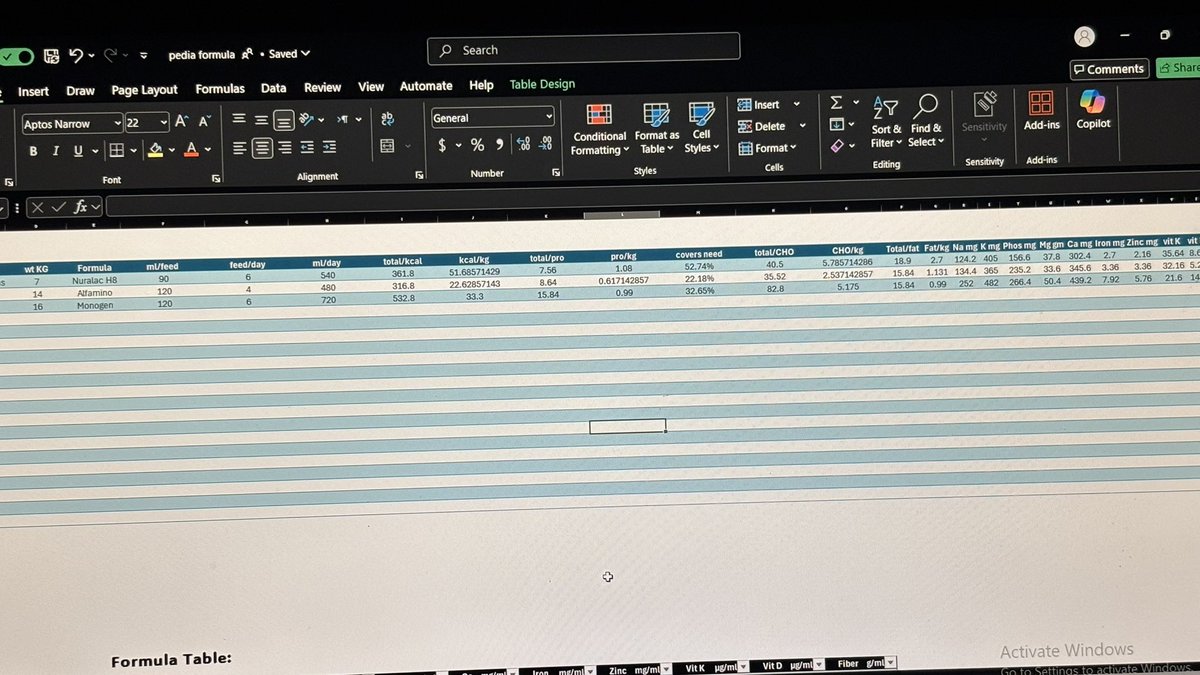Image resolution: width=1200 pixels, height=675 pixels.
Task: Open the Saved status dropdown
Action: pyautogui.click(x=289, y=54)
